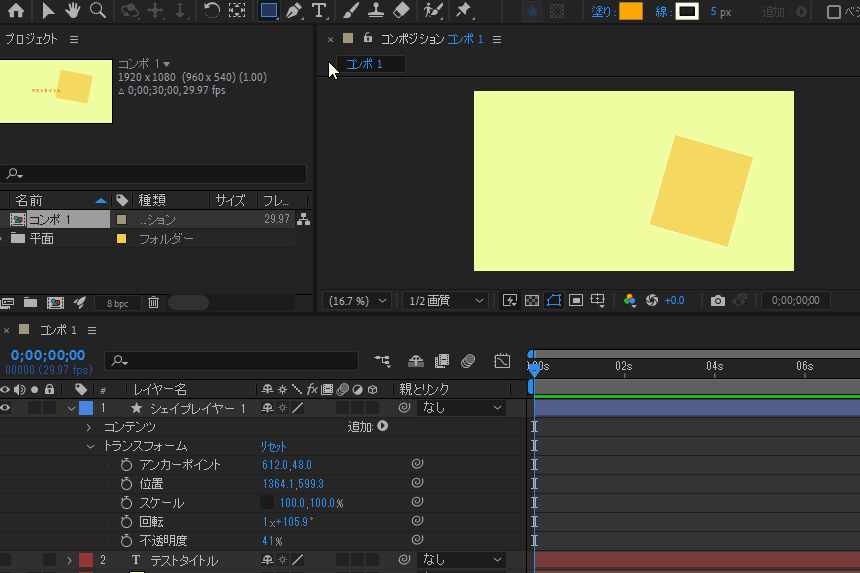Image resolution: width=860 pixels, height=573 pixels.
Task: Toggle the composition lock icon in viewer header
Action: point(368,38)
